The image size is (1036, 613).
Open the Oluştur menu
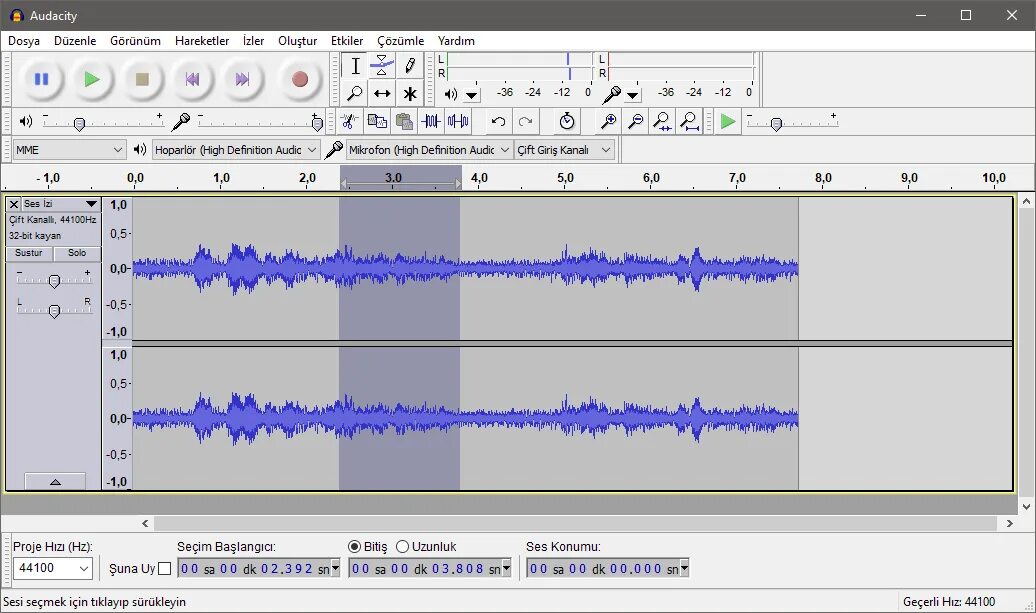click(x=297, y=41)
